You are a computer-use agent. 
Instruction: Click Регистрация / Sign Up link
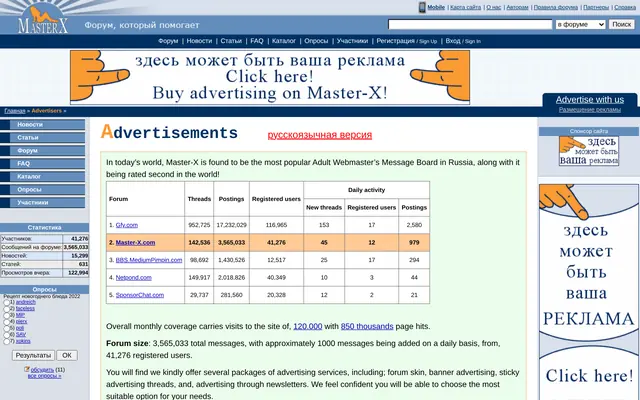tap(407, 41)
